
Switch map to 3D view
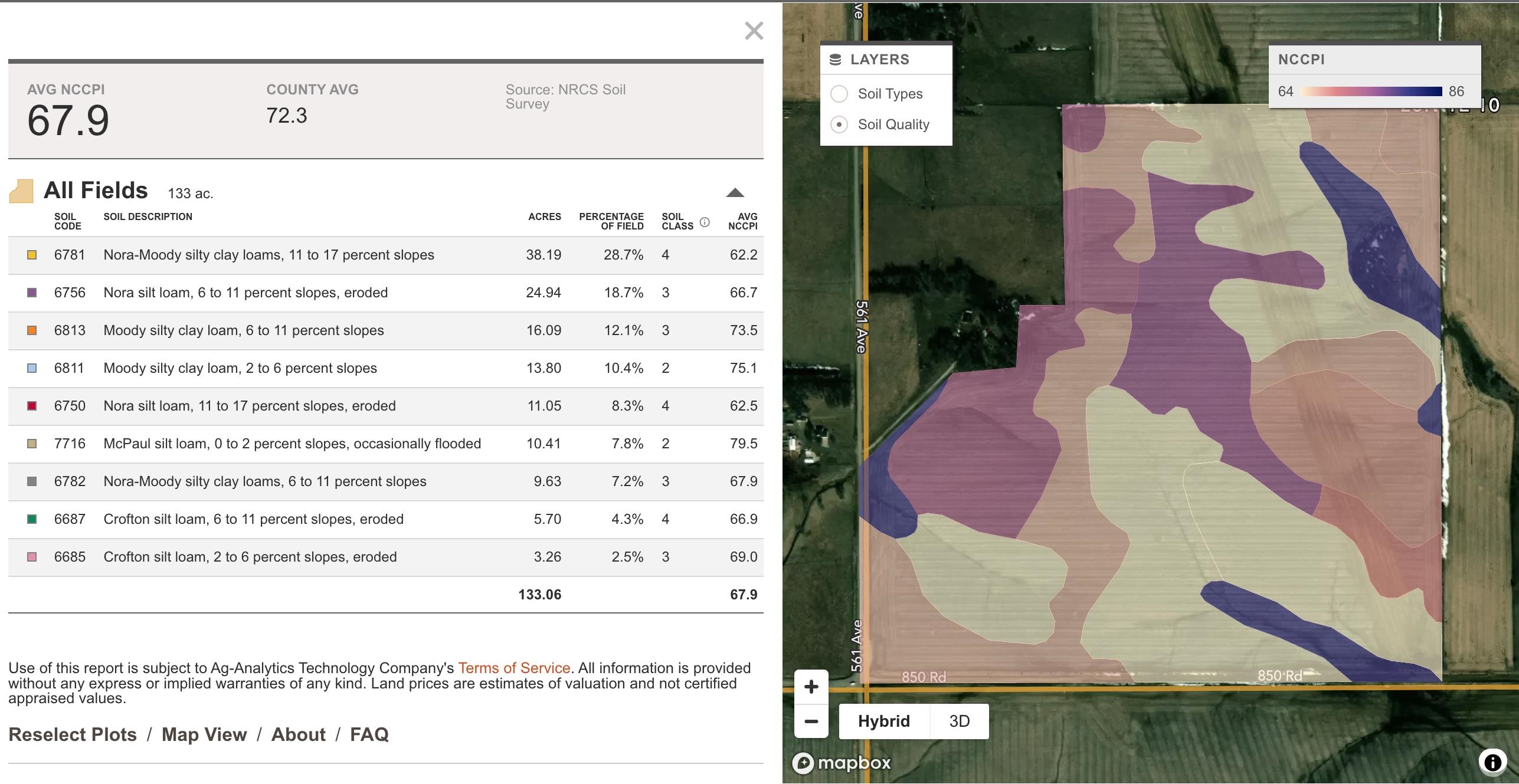click(959, 721)
